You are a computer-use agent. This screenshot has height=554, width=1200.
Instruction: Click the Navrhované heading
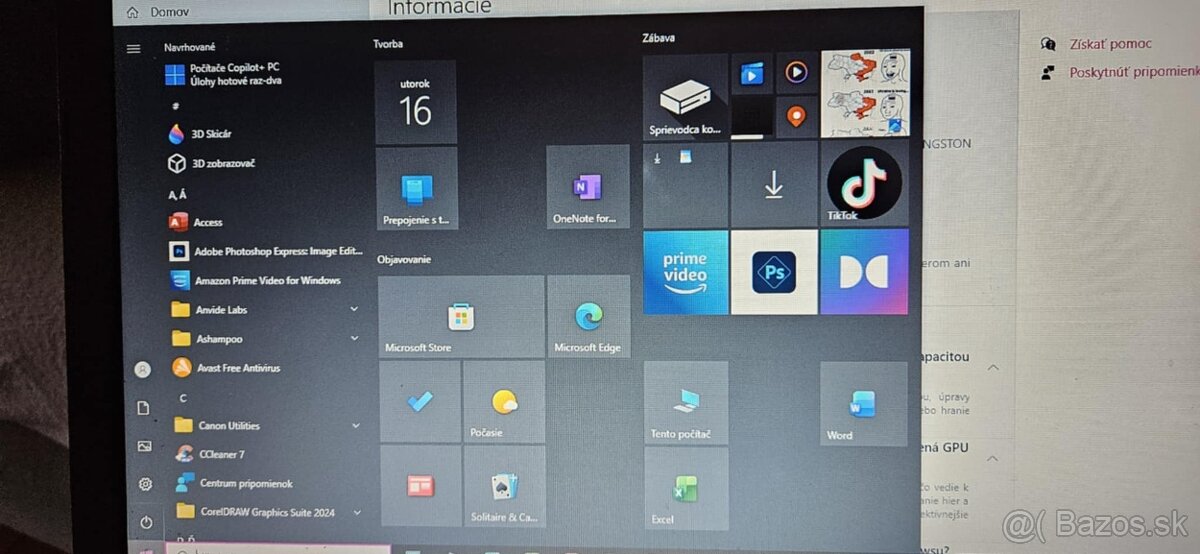point(189,47)
